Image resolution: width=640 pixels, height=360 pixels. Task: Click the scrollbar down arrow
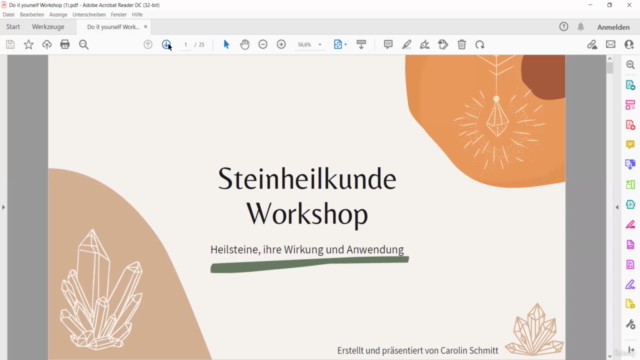[x=610, y=356]
